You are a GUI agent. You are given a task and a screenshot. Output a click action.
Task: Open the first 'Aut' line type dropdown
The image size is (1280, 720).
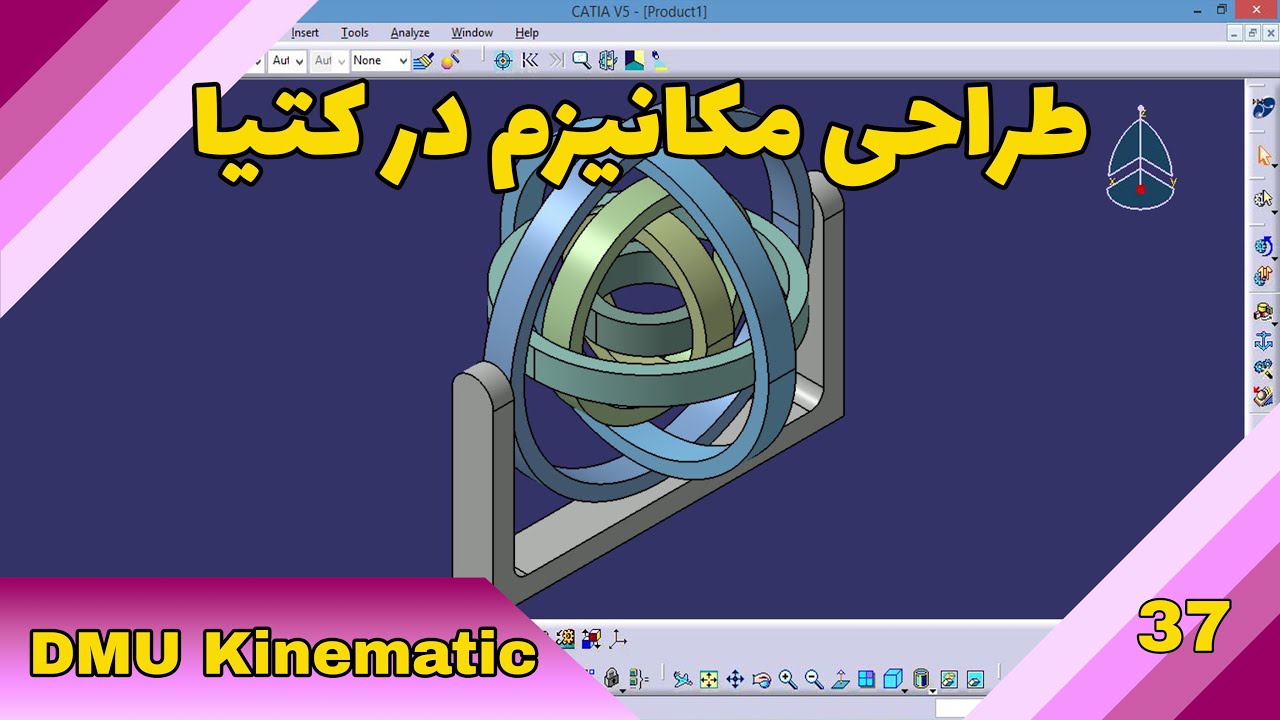click(287, 61)
